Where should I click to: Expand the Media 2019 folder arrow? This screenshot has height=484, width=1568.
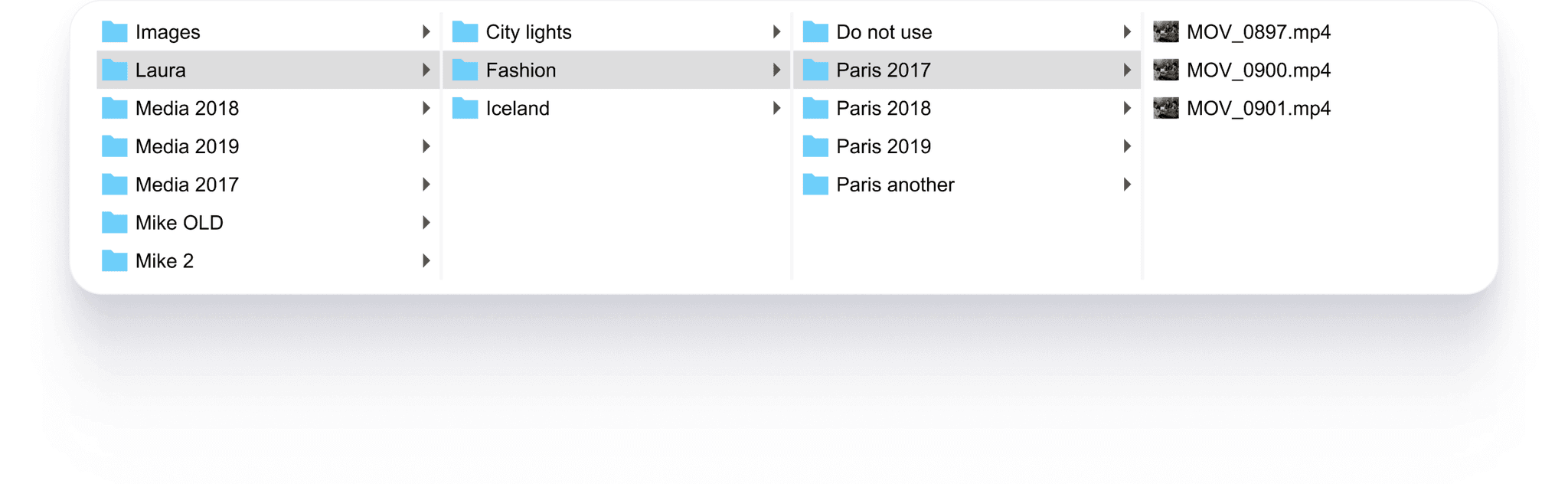[426, 146]
